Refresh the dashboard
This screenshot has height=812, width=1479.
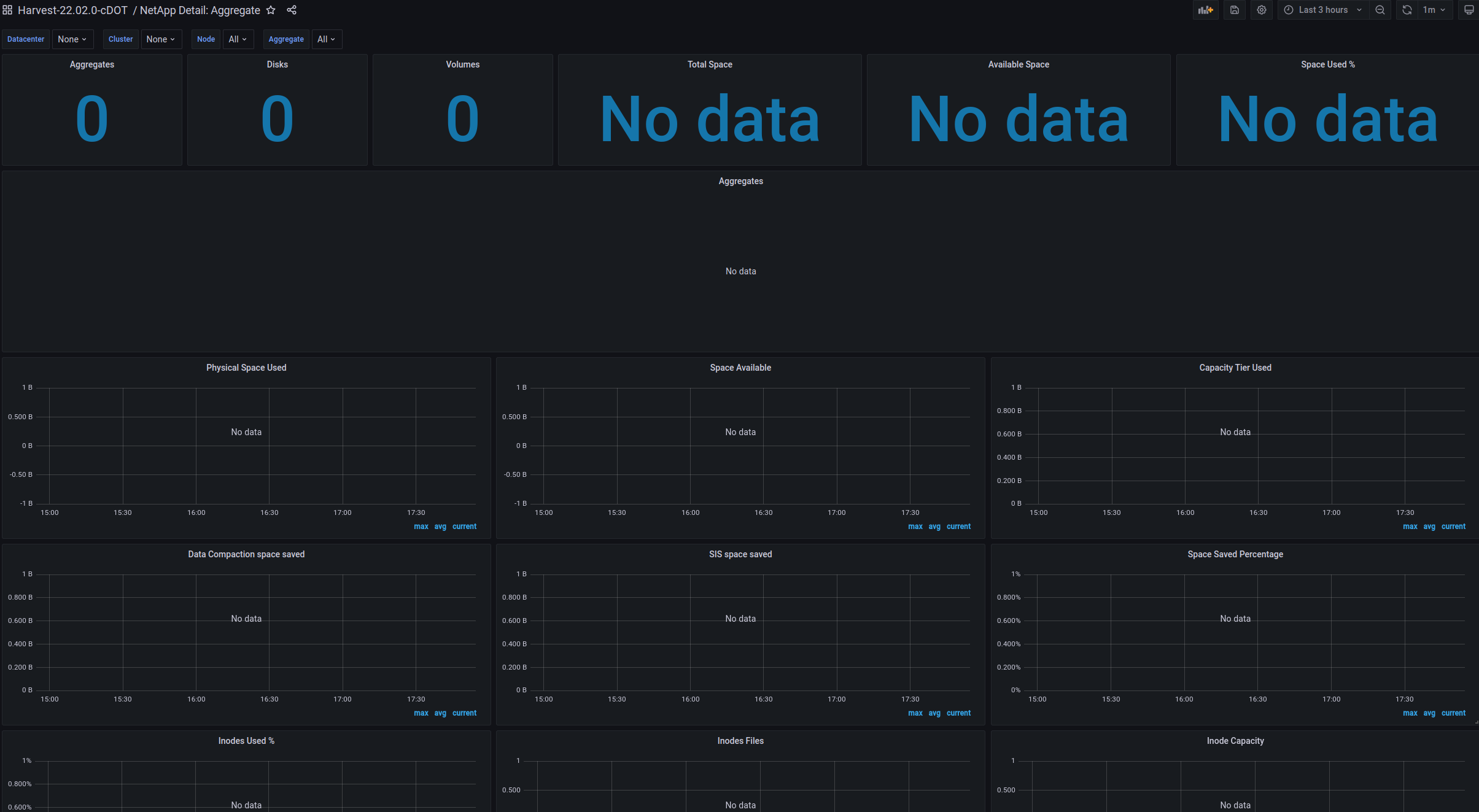pyautogui.click(x=1405, y=10)
